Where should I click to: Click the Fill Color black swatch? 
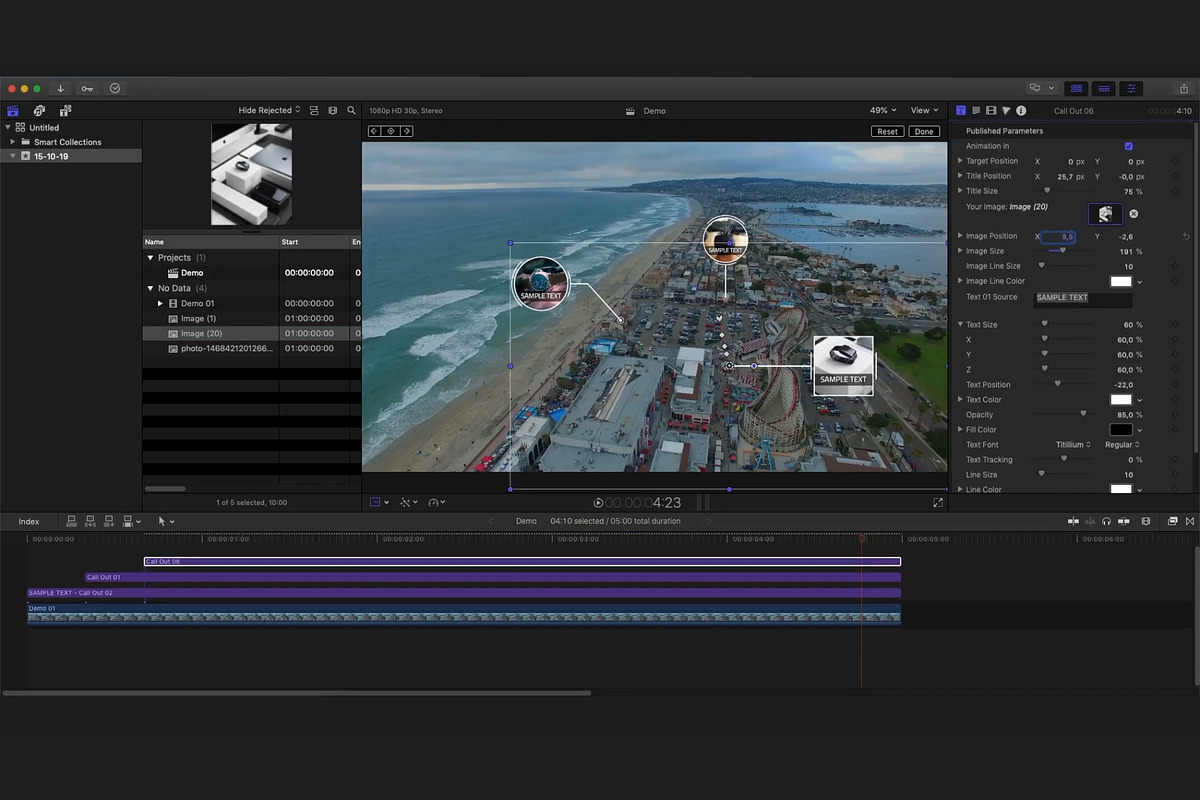click(x=1121, y=430)
